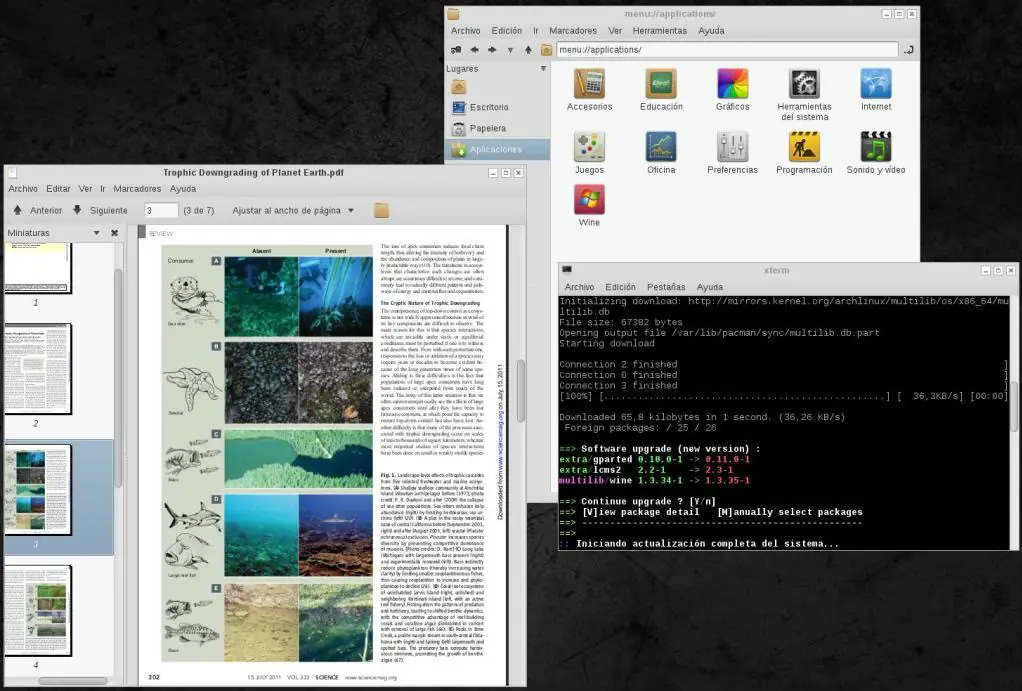Open the Educación category icon
The image size is (1022, 691).
pyautogui.click(x=661, y=84)
